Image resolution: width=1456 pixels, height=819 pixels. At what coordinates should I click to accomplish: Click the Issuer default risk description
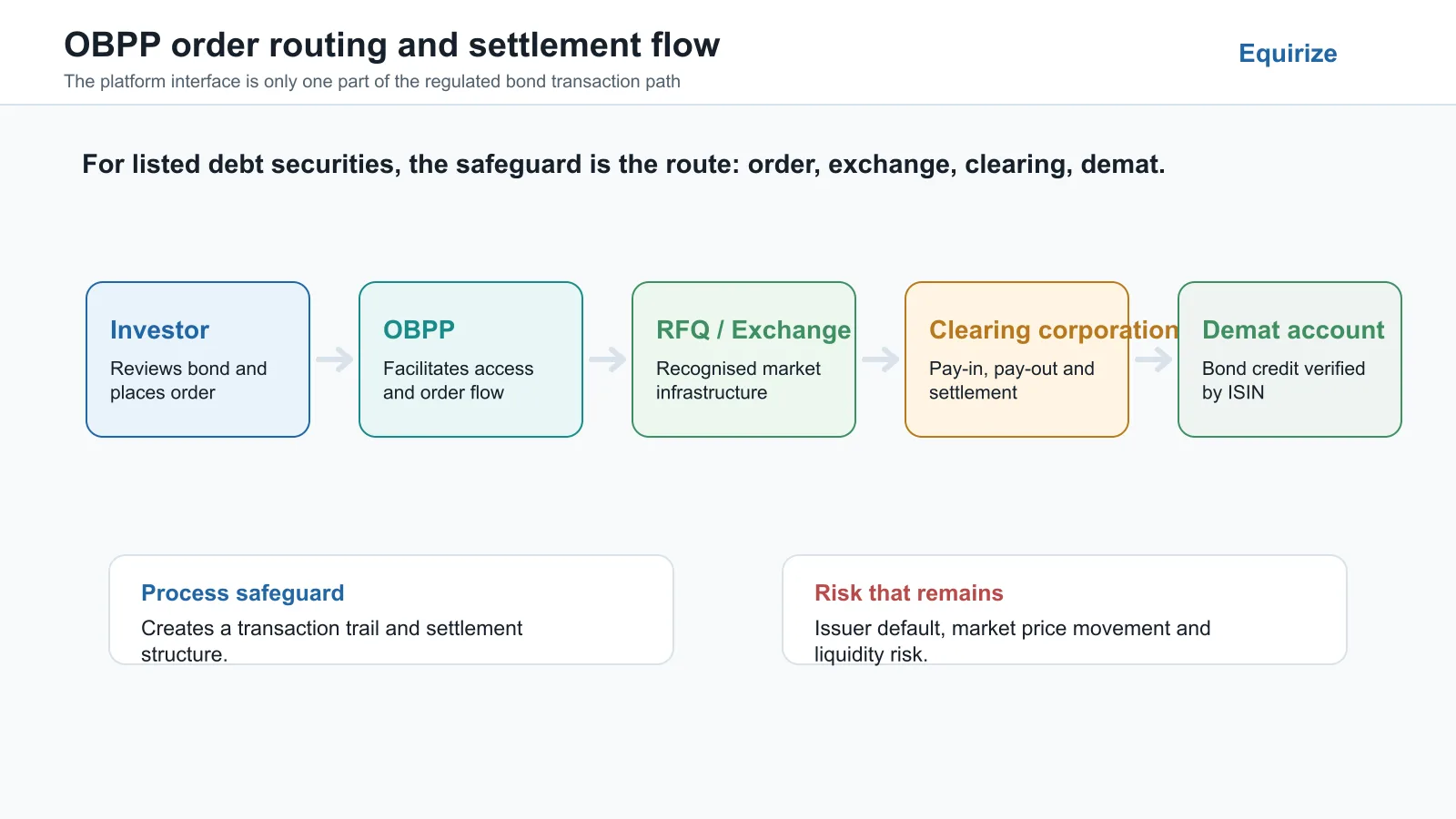pyautogui.click(x=1013, y=641)
